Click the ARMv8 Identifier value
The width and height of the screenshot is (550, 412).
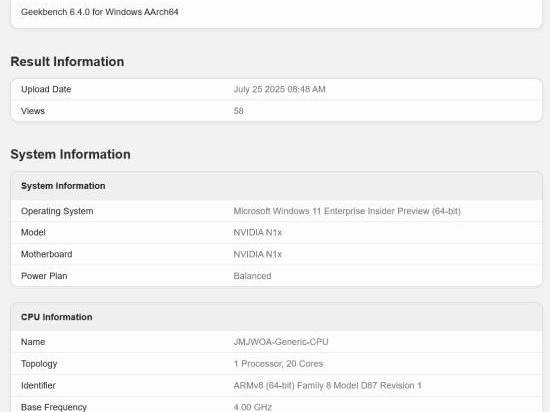(328, 385)
